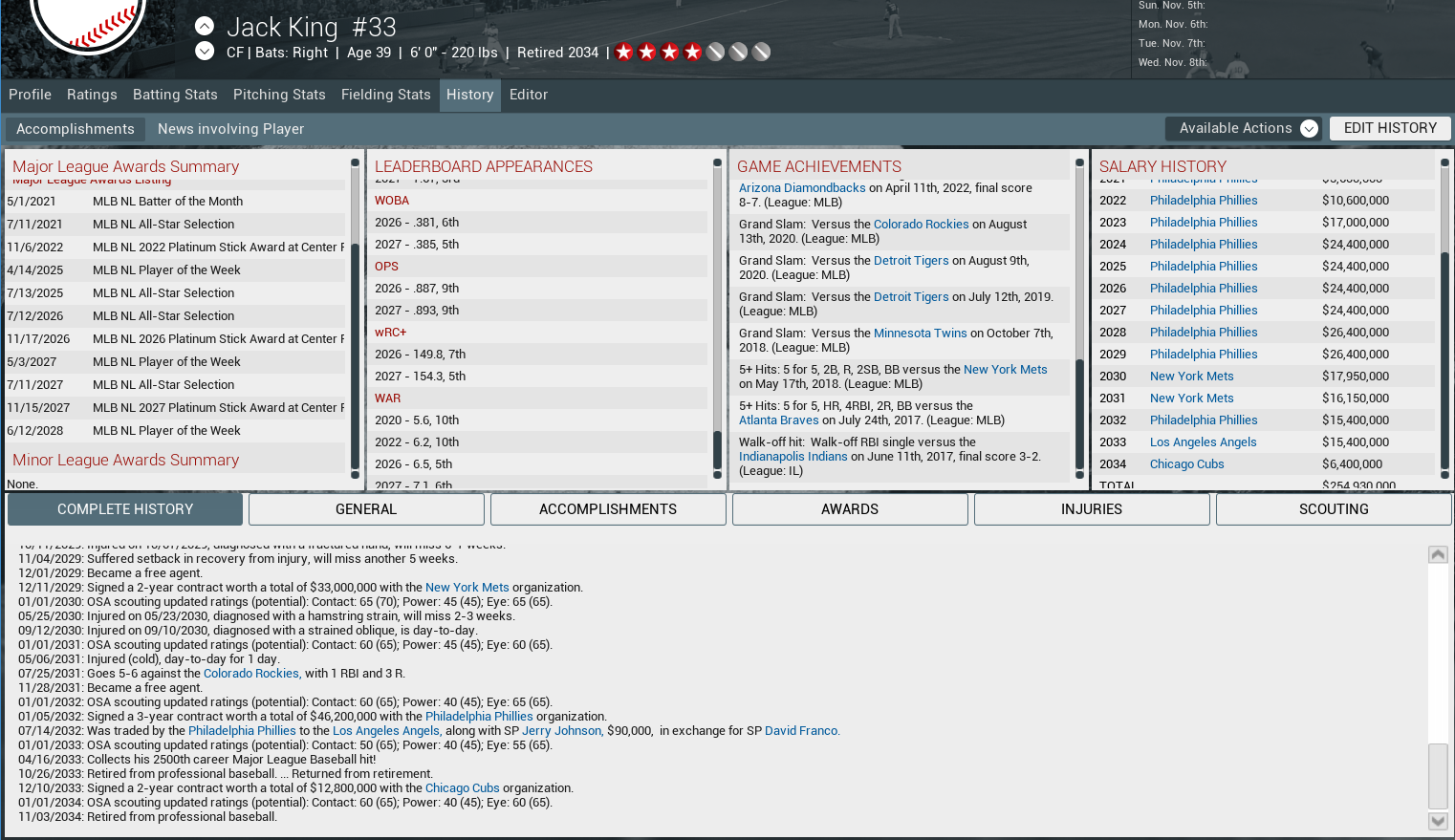Click the Wed. Nov. 8th date entry

coord(1173,63)
